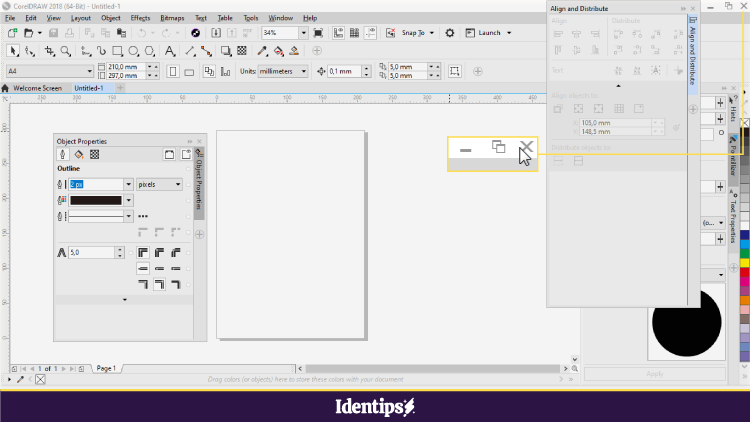This screenshot has height=422, width=750.
Task: Select the Pick tool arrow
Action: pyautogui.click(x=13, y=51)
